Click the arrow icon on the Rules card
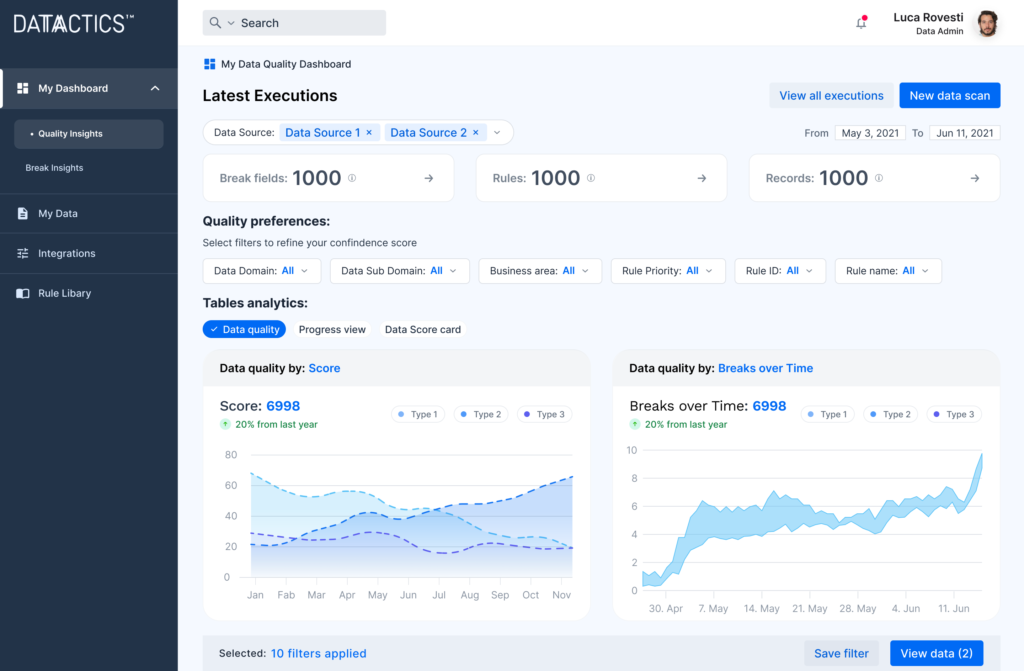 pos(701,177)
